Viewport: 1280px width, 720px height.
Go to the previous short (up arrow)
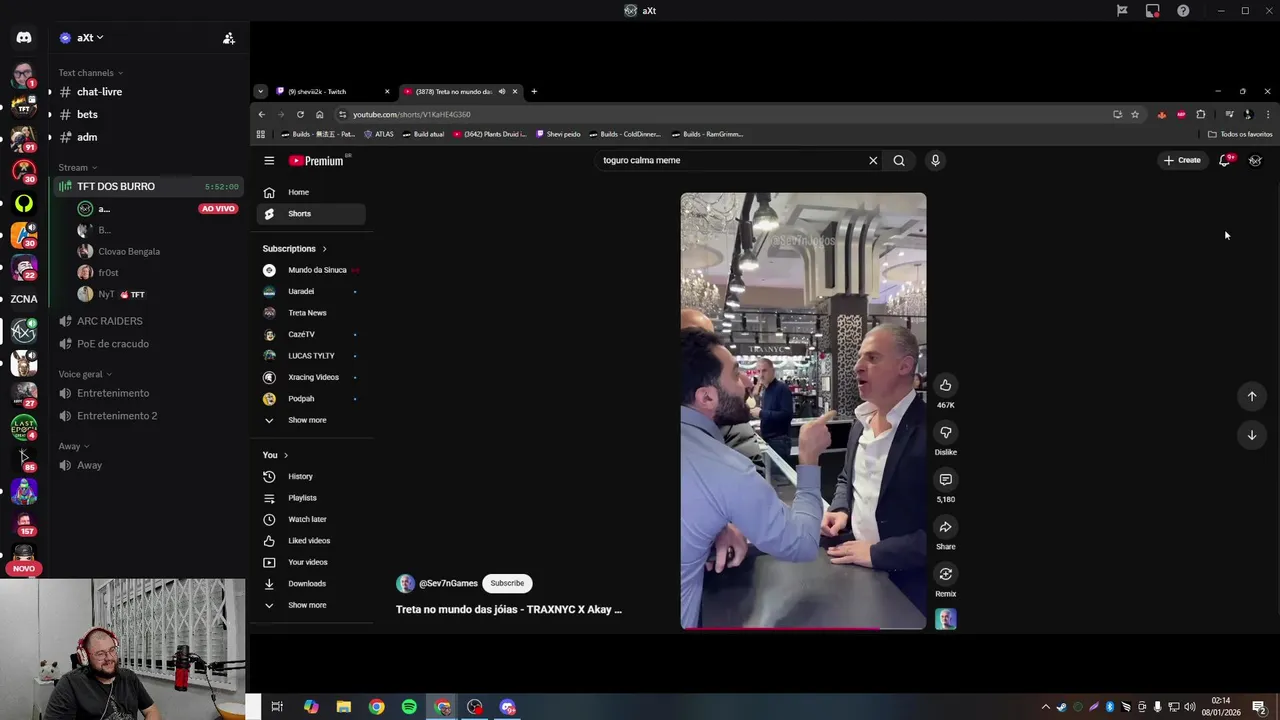1251,396
